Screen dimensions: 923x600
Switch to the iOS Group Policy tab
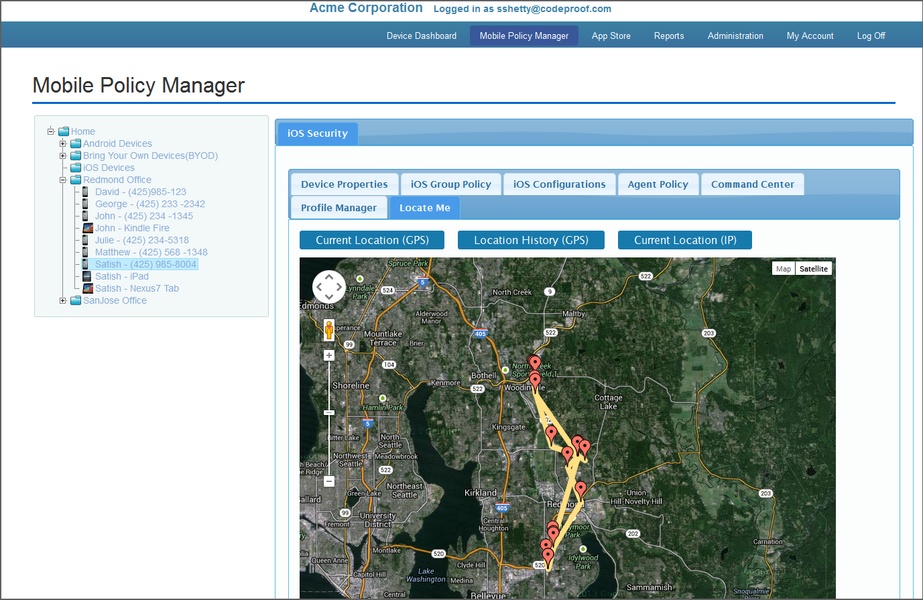click(451, 184)
